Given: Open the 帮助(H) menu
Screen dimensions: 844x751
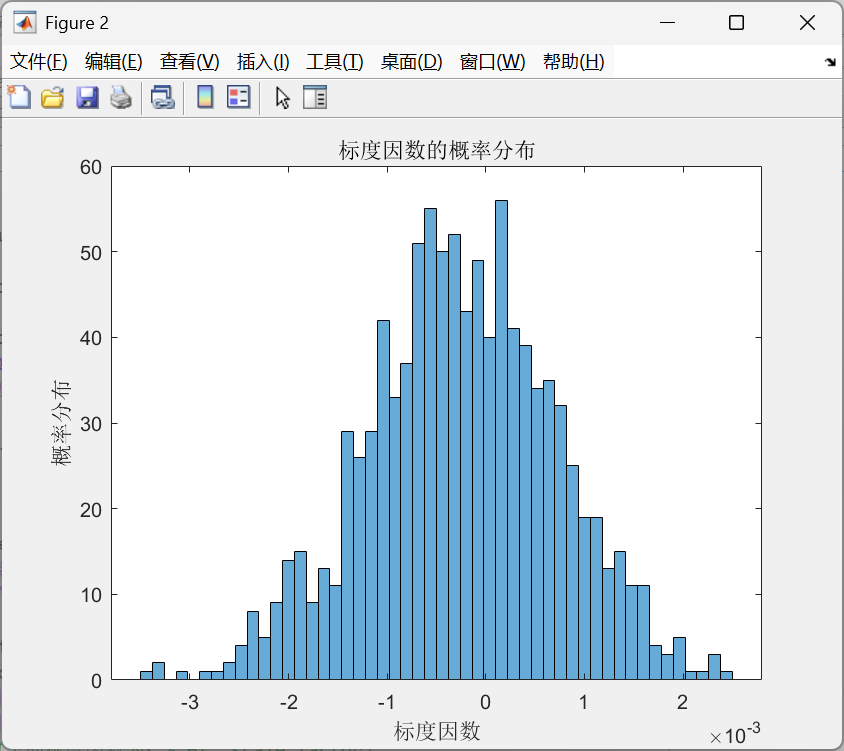Looking at the screenshot, I should [x=574, y=62].
